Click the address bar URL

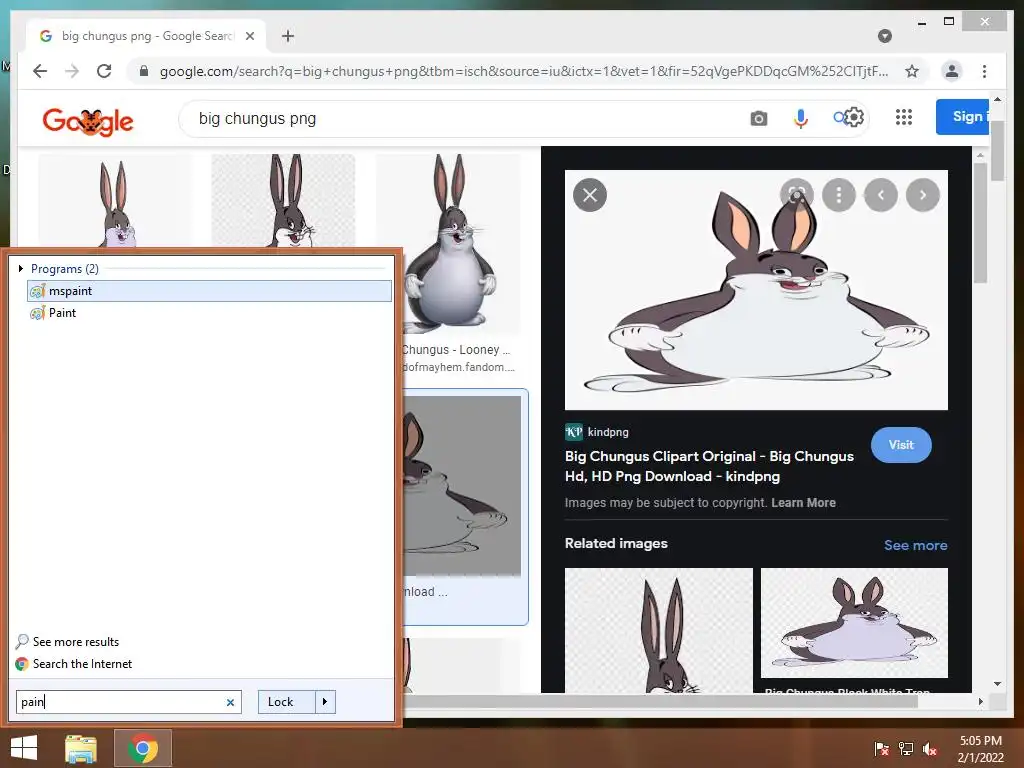tap(524, 71)
